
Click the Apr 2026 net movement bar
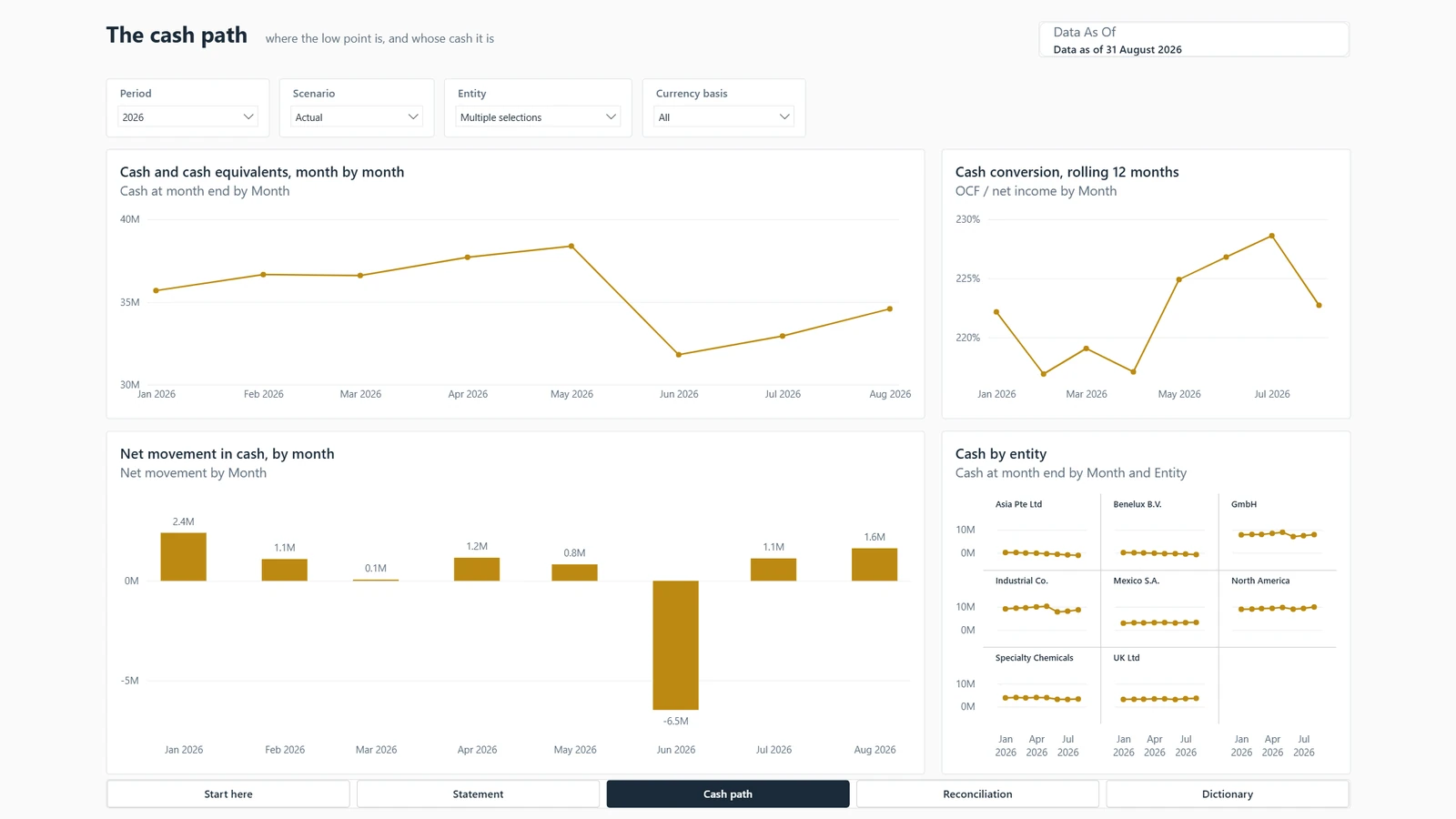(x=477, y=569)
